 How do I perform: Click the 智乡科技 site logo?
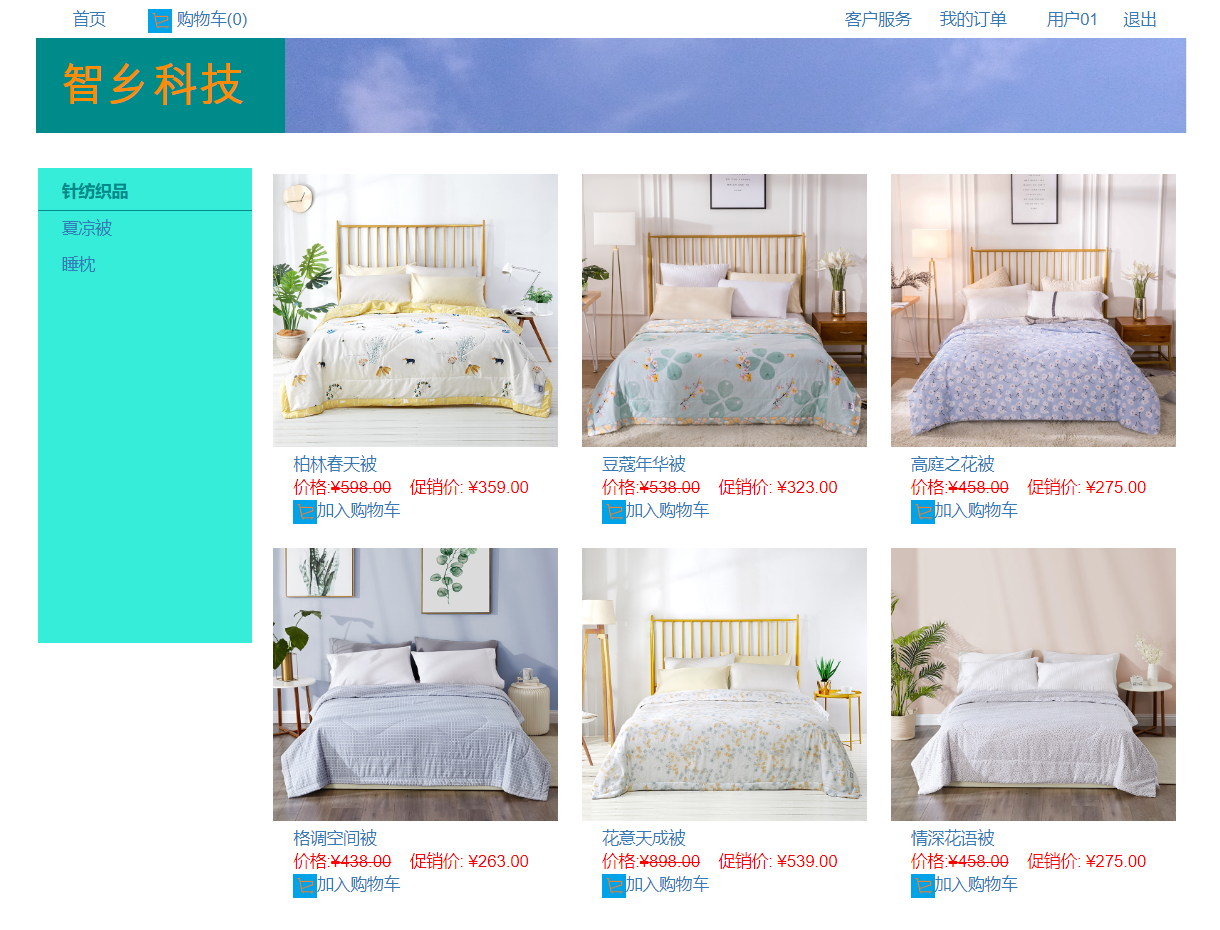click(x=153, y=85)
